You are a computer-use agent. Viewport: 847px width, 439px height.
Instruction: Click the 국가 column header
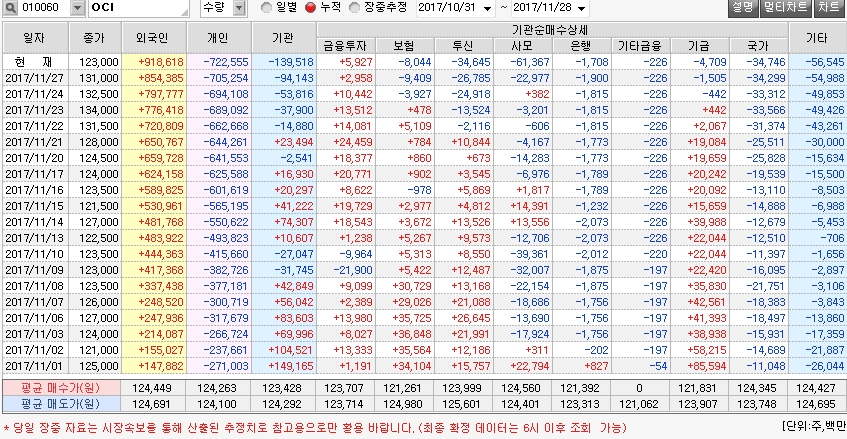(758, 46)
